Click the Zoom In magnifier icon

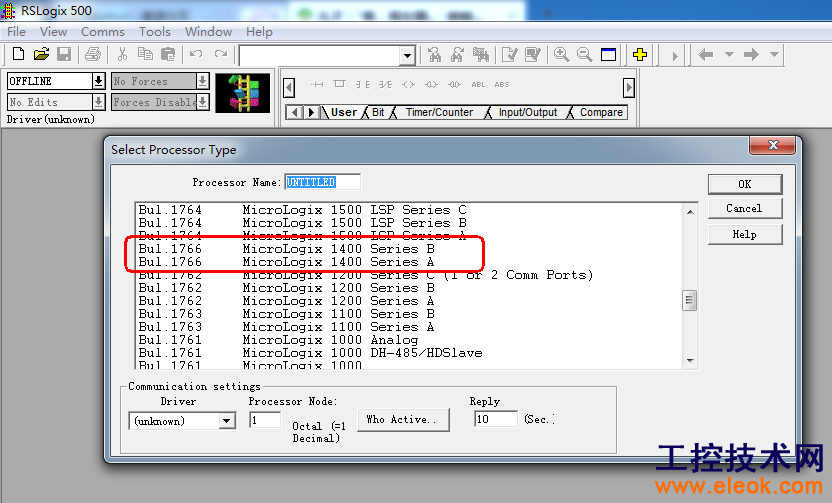click(561, 54)
